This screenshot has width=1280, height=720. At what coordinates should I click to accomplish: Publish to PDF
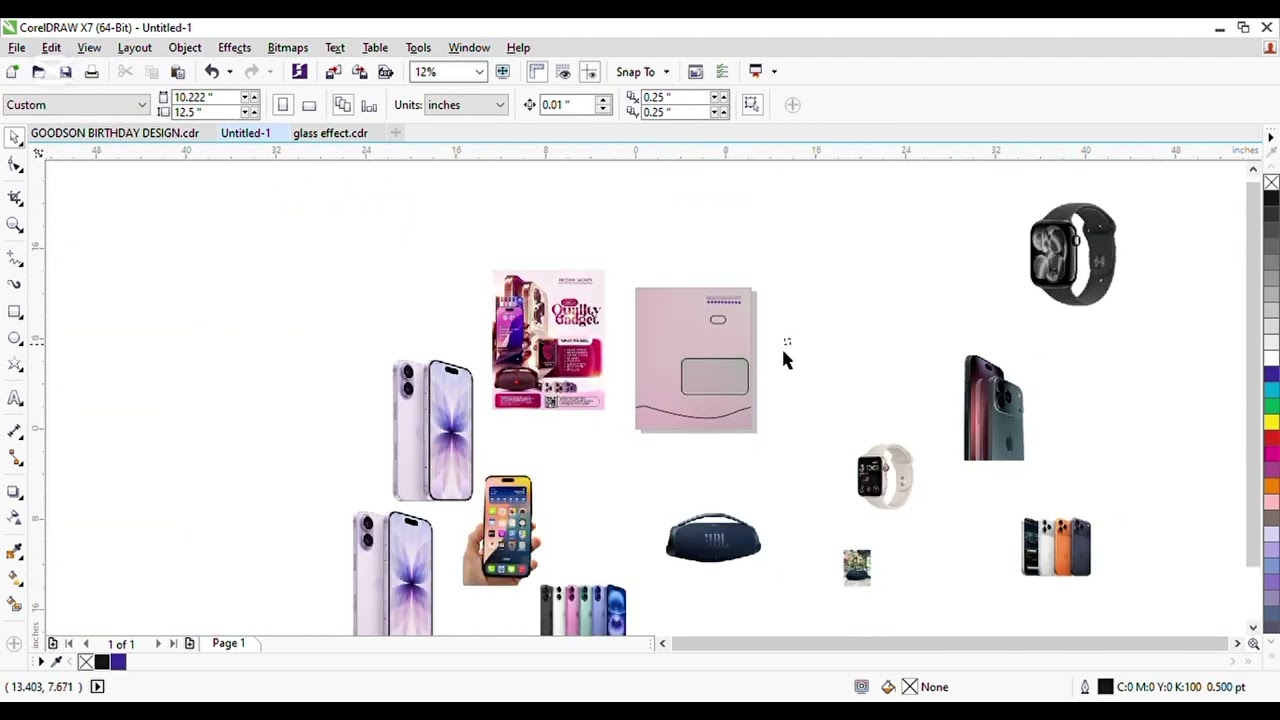385,72
